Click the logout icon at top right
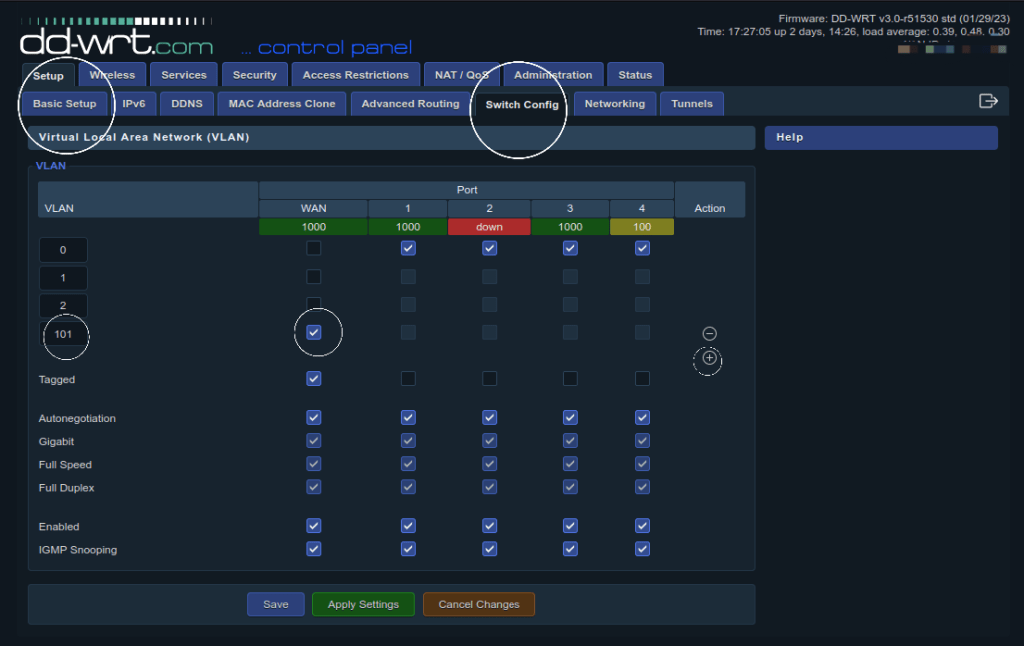 click(988, 101)
